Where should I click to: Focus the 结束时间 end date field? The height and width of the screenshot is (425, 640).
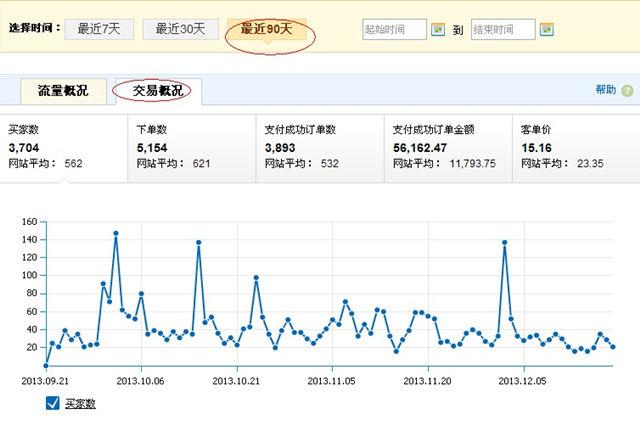503,29
